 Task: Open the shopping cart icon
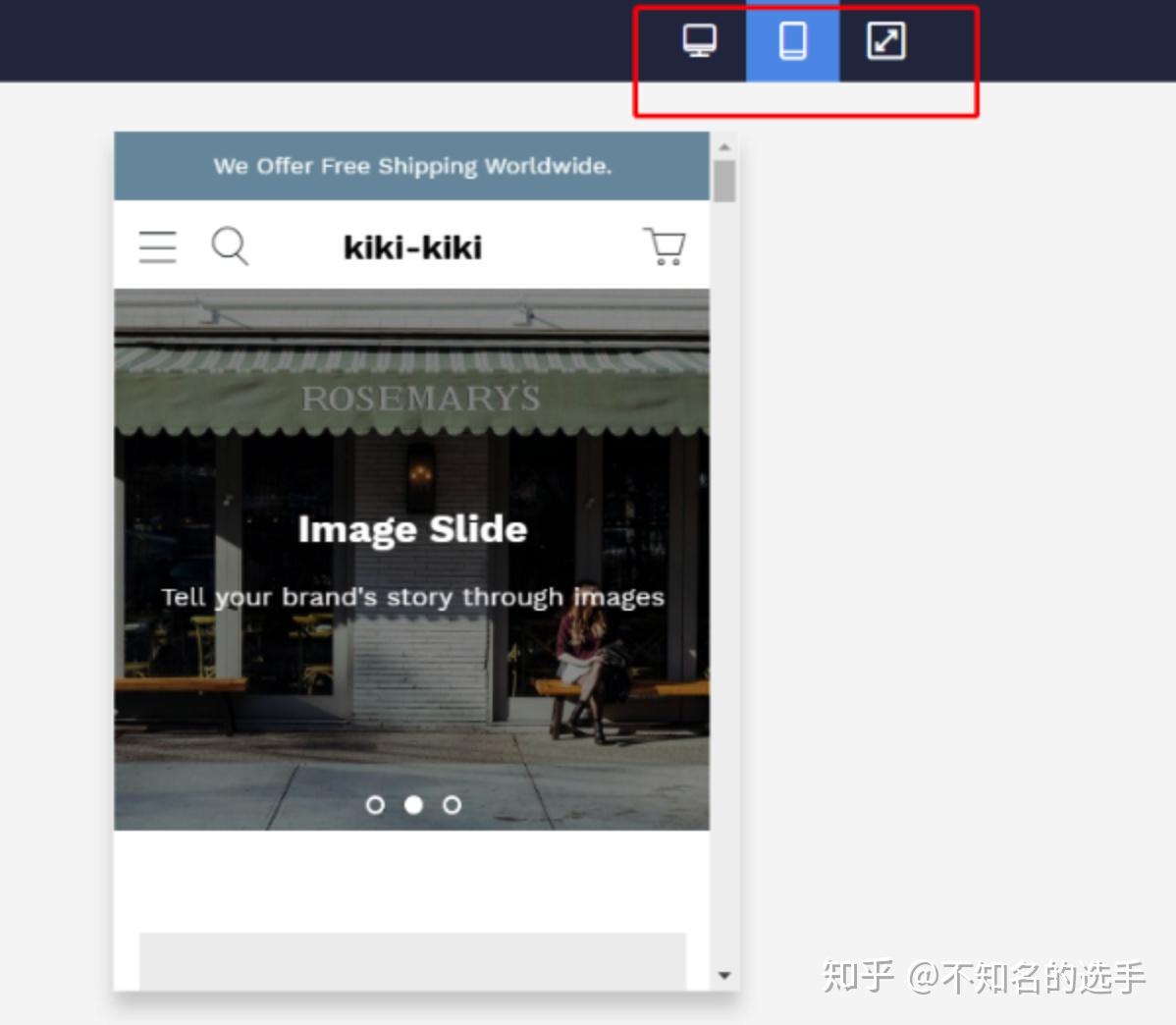pos(665,246)
